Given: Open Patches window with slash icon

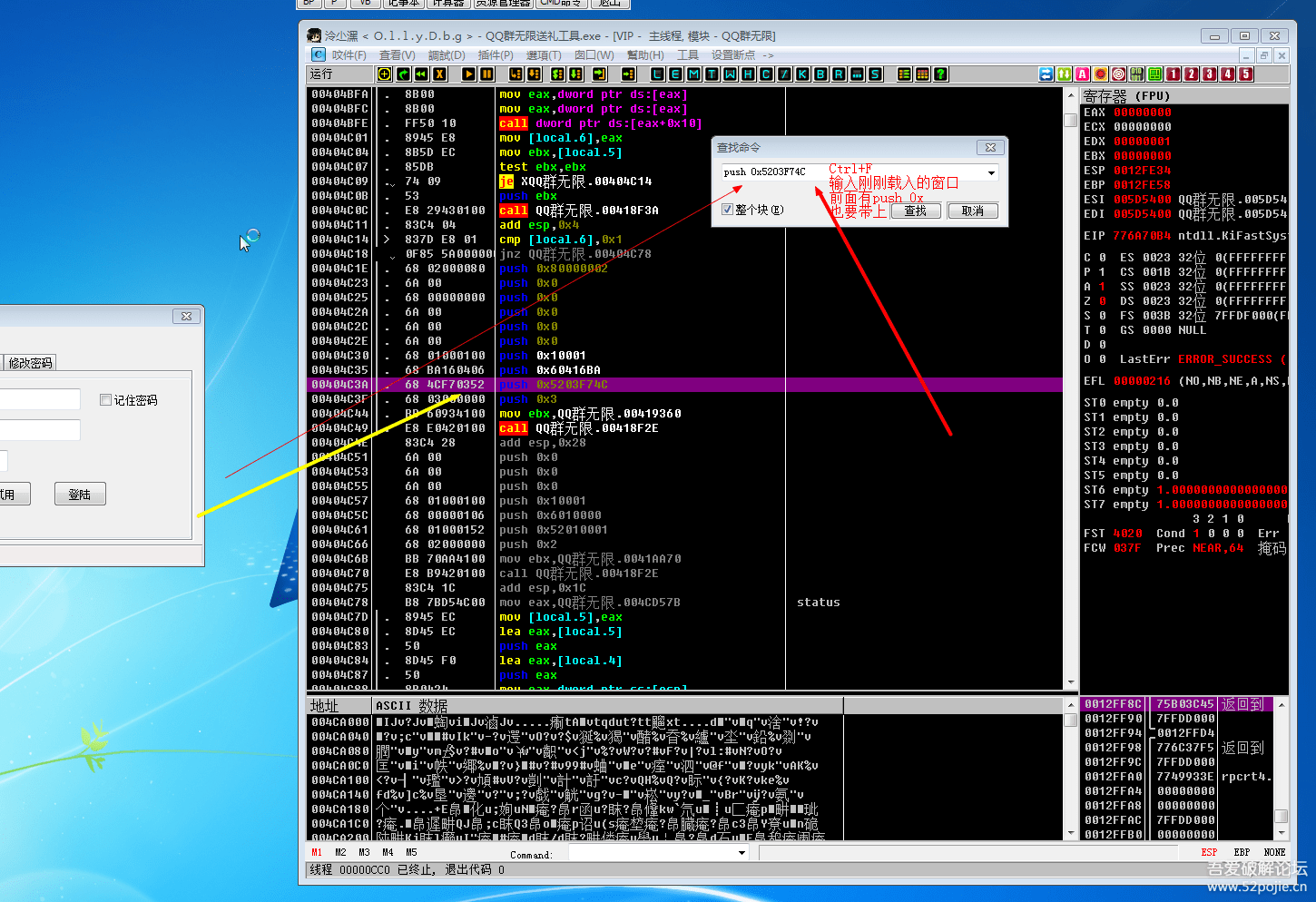Looking at the screenshot, I should pos(784,74).
